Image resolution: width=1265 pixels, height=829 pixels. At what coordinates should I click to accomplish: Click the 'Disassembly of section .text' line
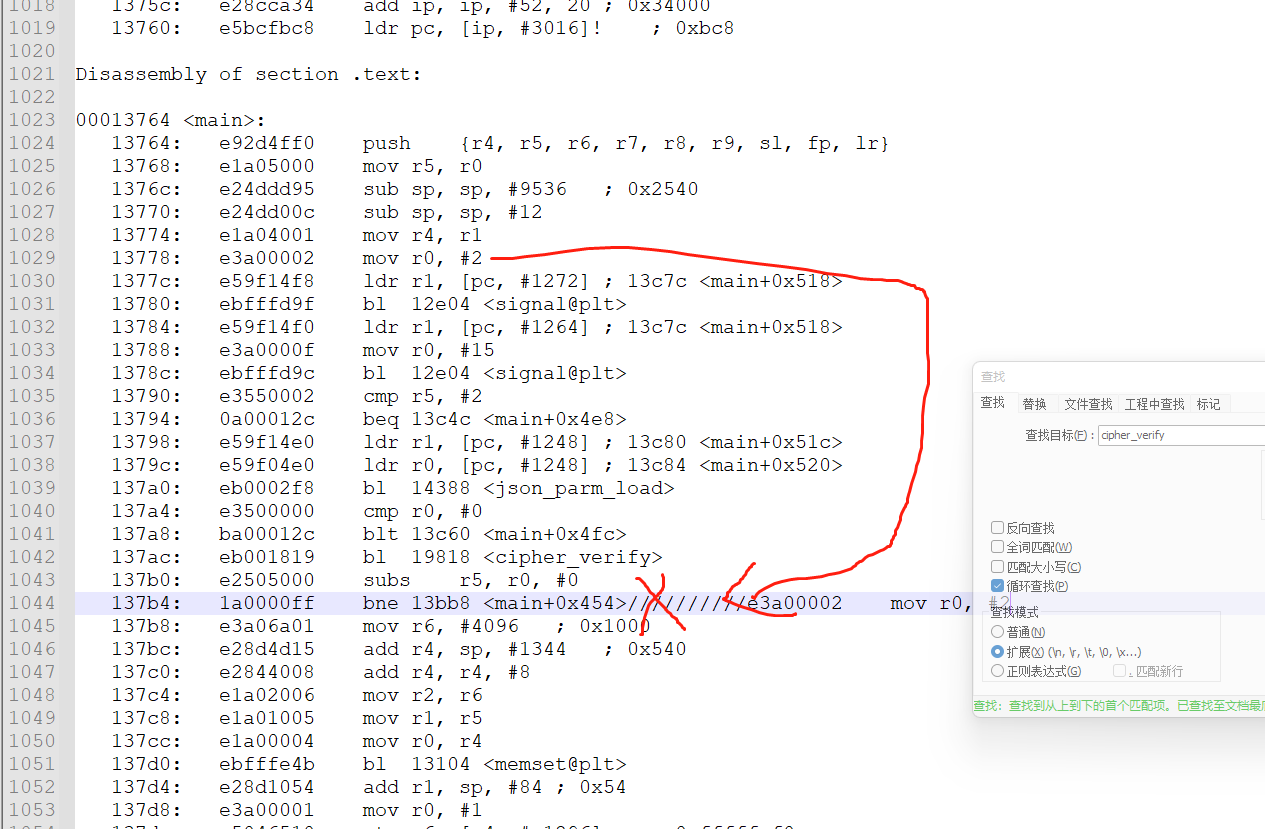click(x=248, y=74)
